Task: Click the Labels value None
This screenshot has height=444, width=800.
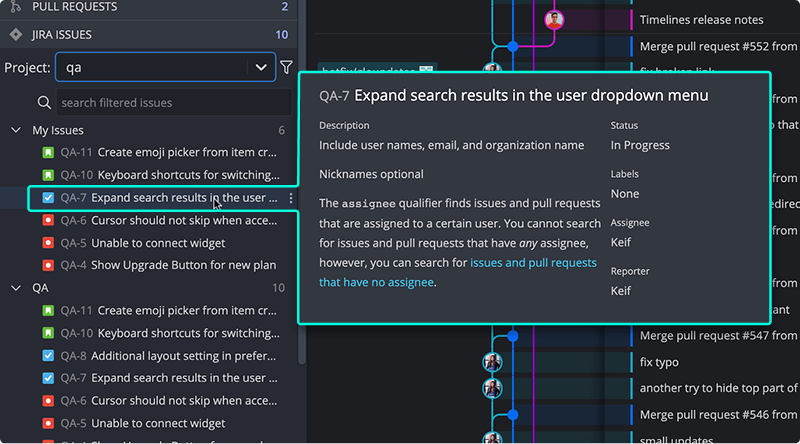Action: 625,194
